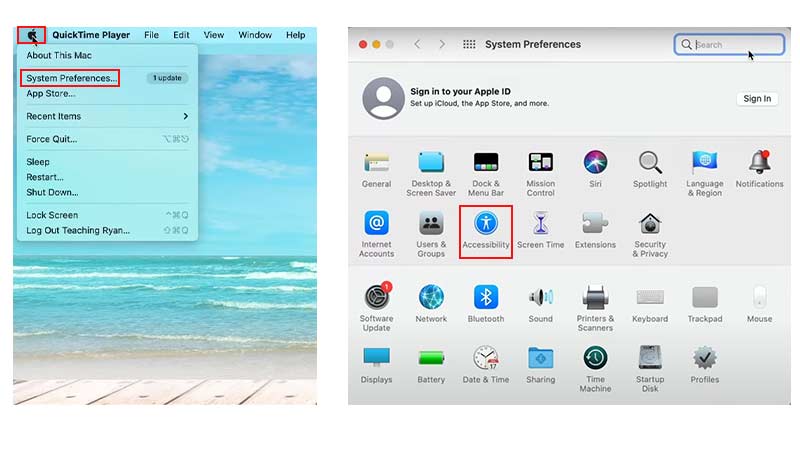Open Internet Accounts preferences

[x=377, y=234]
